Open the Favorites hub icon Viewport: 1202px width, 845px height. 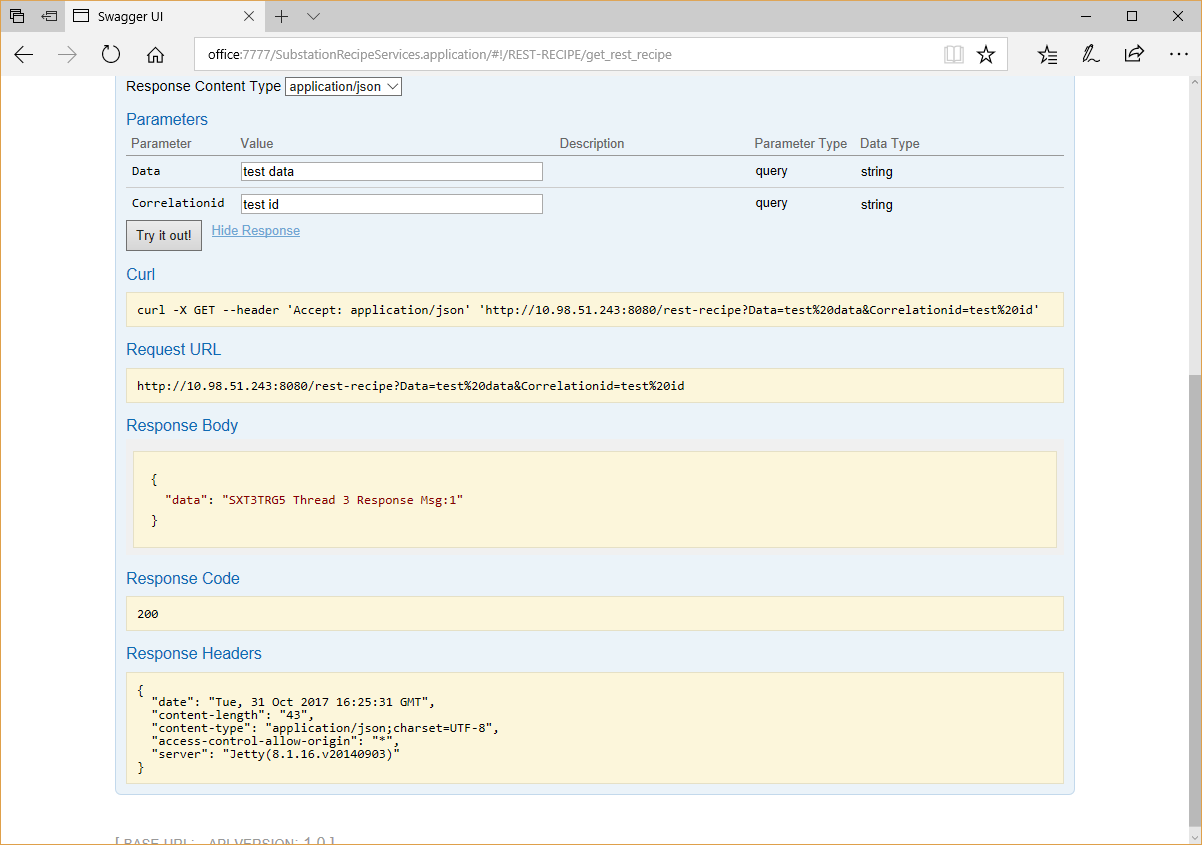click(x=1047, y=55)
